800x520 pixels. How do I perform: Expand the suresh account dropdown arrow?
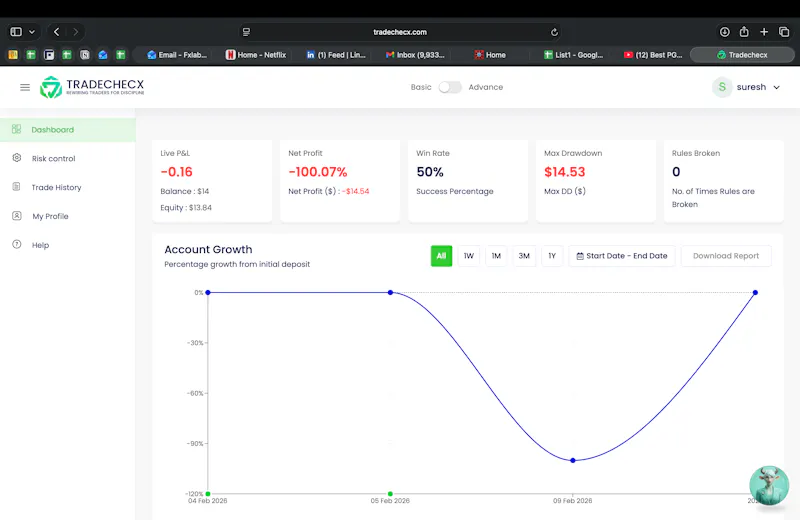(777, 88)
